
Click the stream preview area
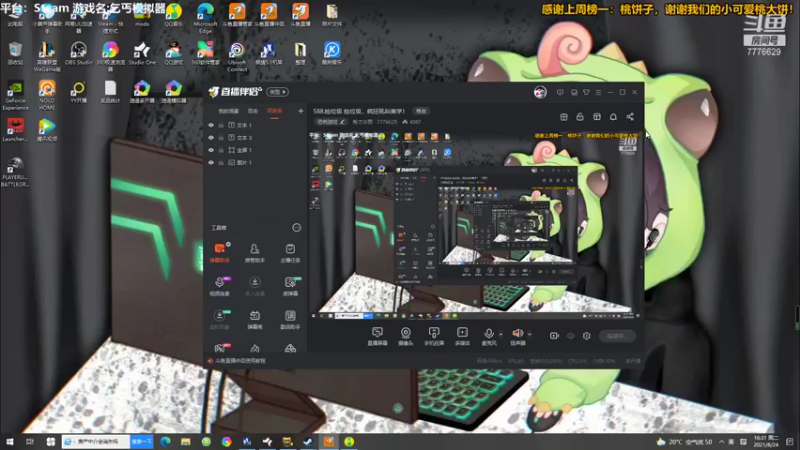click(475, 226)
